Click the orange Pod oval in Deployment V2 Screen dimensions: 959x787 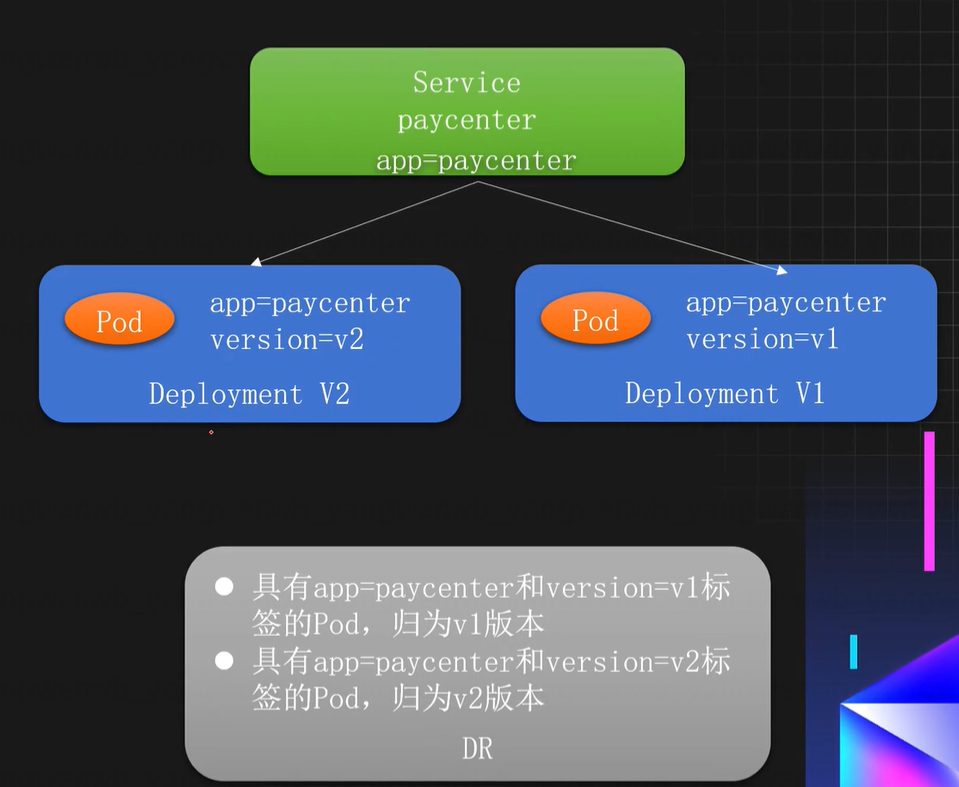[119, 321]
